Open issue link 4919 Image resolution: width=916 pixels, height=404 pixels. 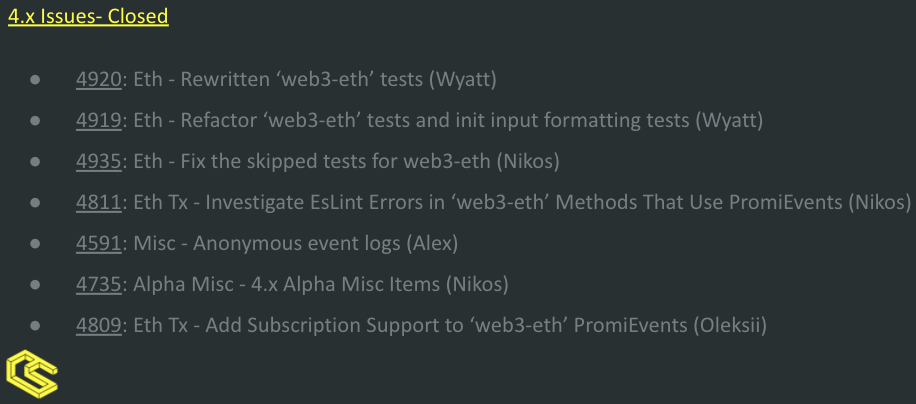(x=99, y=120)
